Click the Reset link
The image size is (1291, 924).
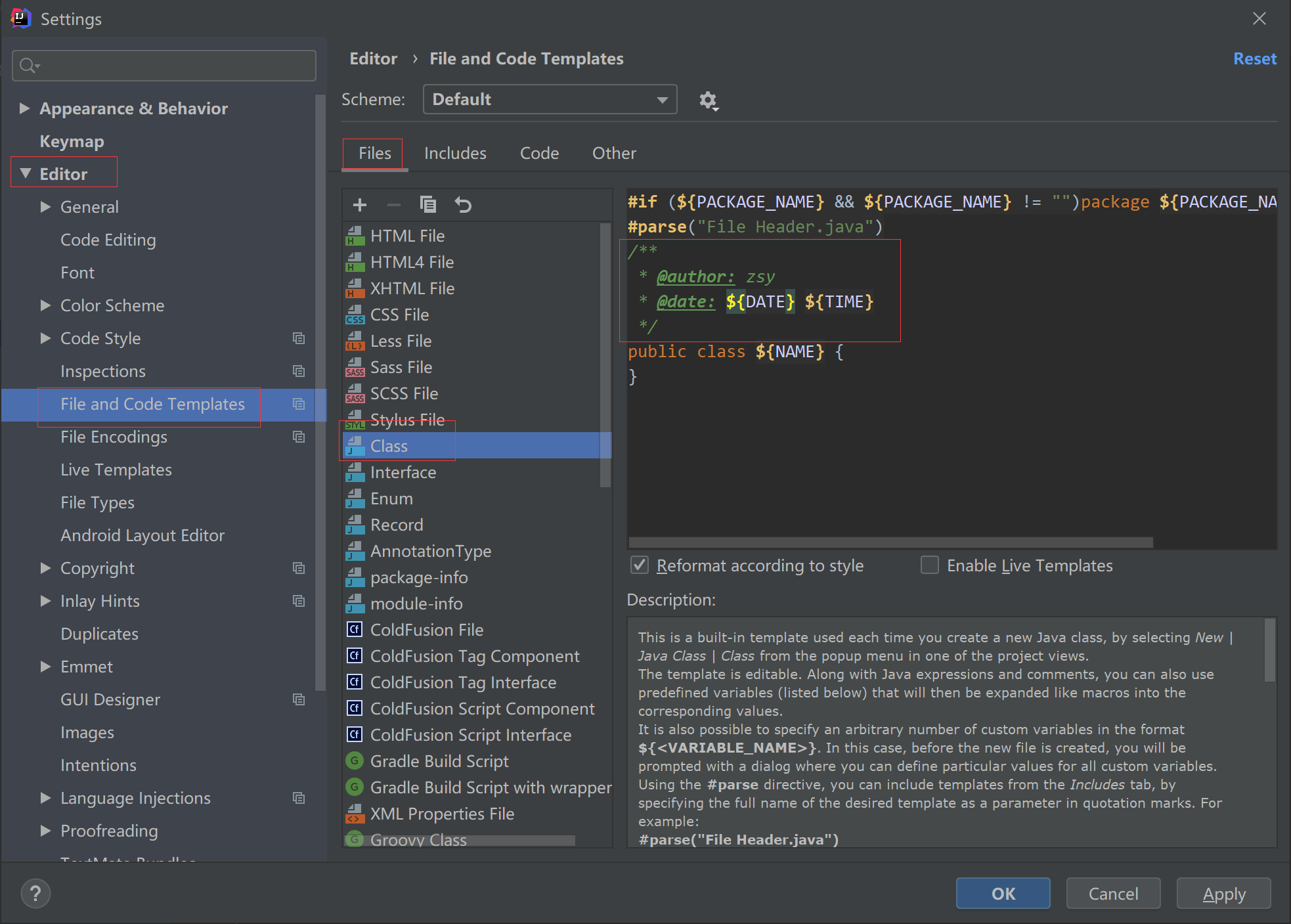[x=1254, y=59]
